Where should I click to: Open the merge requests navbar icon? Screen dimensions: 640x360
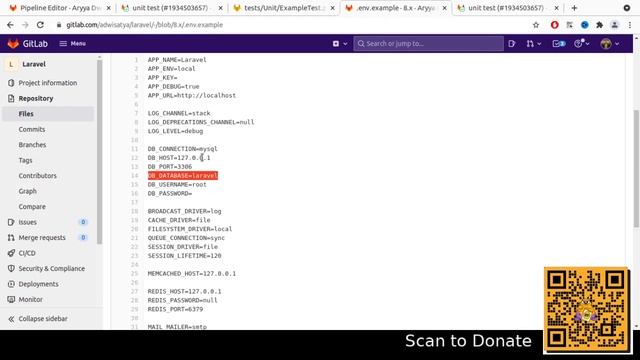click(x=530, y=43)
